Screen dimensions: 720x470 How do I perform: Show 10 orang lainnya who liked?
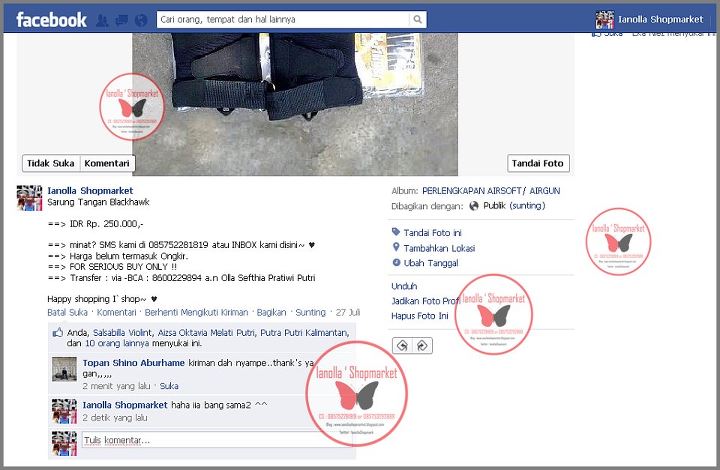pyautogui.click(x=117, y=343)
